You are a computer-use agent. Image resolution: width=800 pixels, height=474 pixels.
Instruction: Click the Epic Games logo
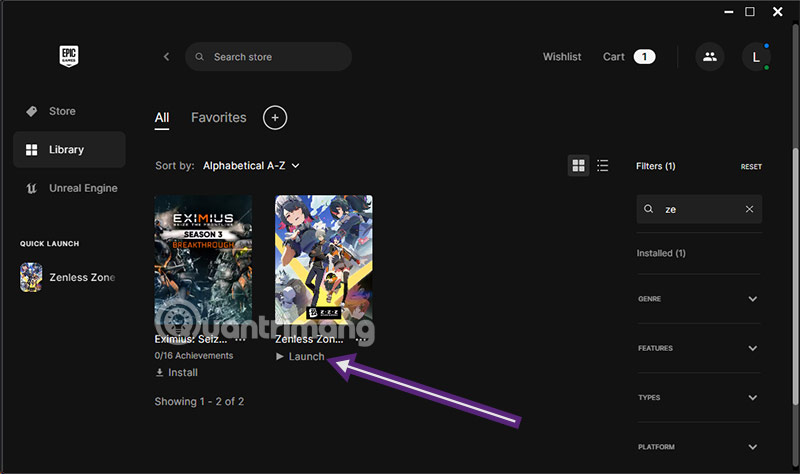coord(69,56)
